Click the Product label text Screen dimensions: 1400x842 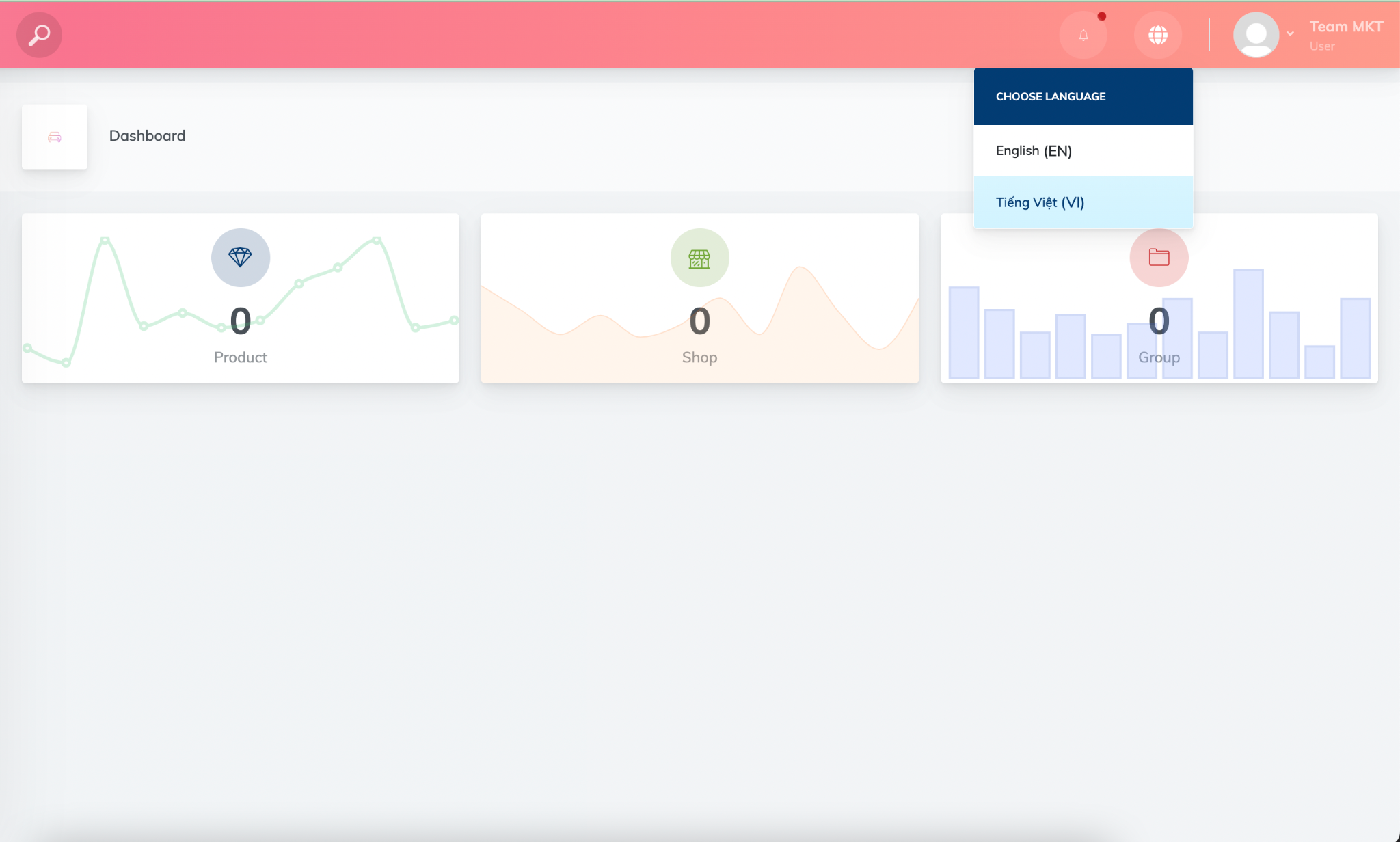pyautogui.click(x=241, y=357)
